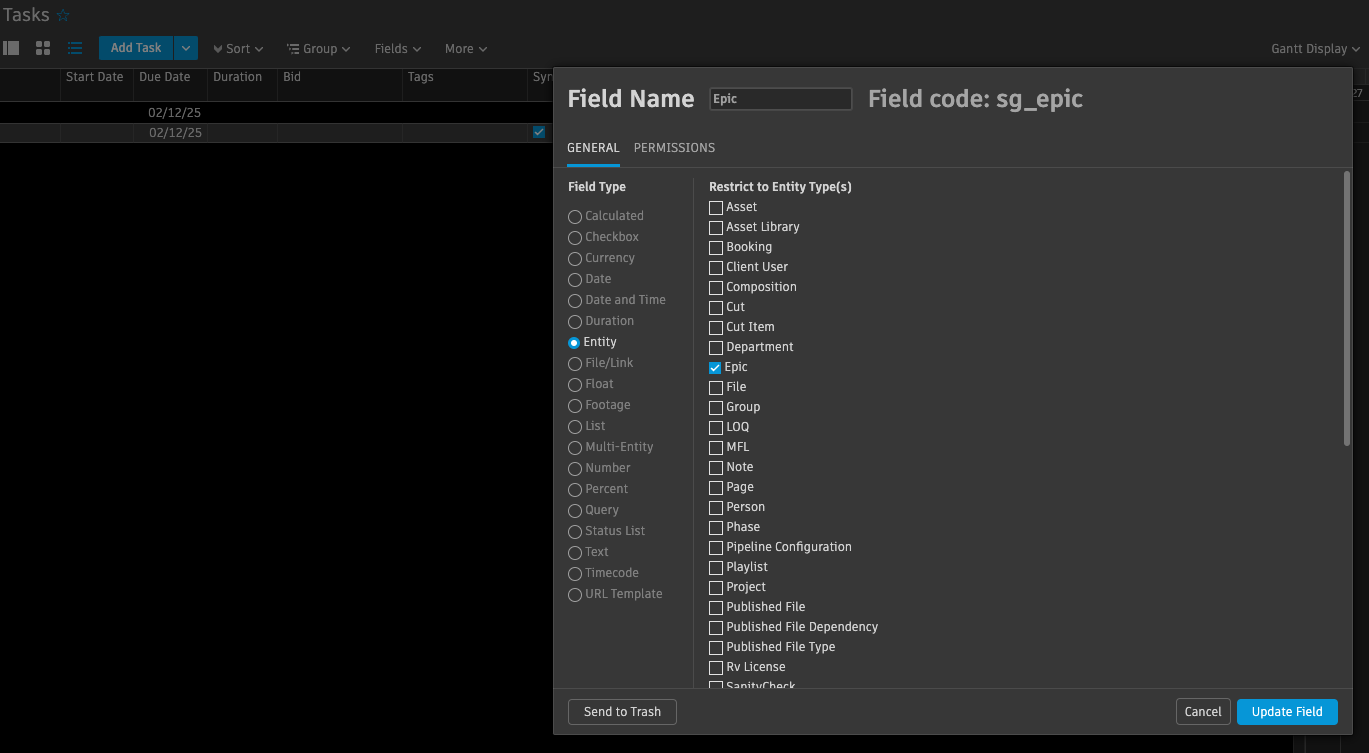Open the Fields dropdown

point(398,49)
